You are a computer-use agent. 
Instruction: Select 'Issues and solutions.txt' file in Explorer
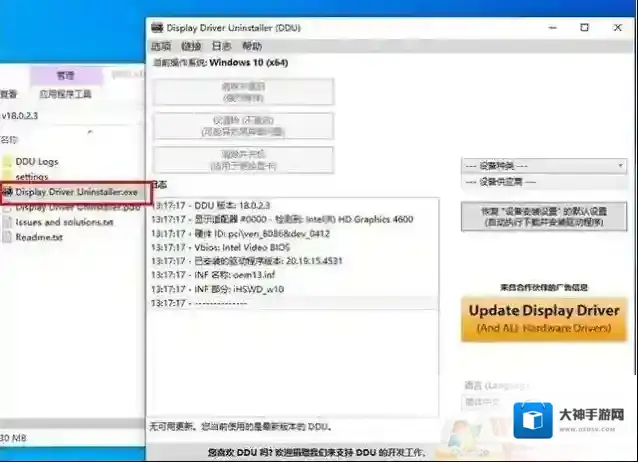click(x=64, y=222)
